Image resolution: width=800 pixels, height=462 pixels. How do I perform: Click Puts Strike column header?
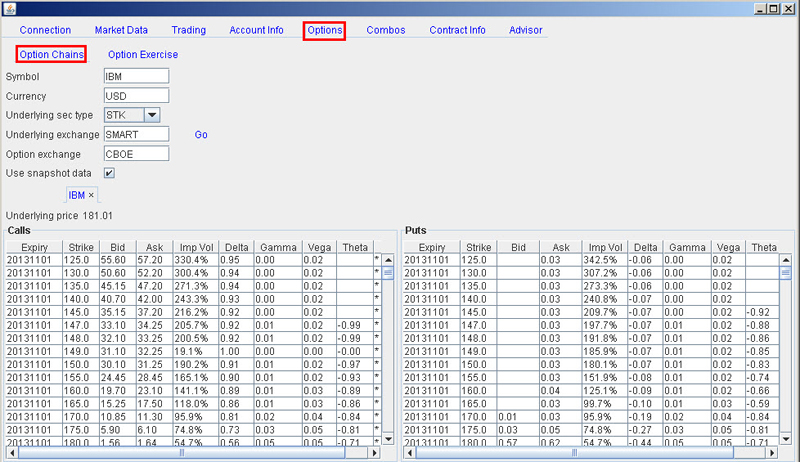click(478, 247)
